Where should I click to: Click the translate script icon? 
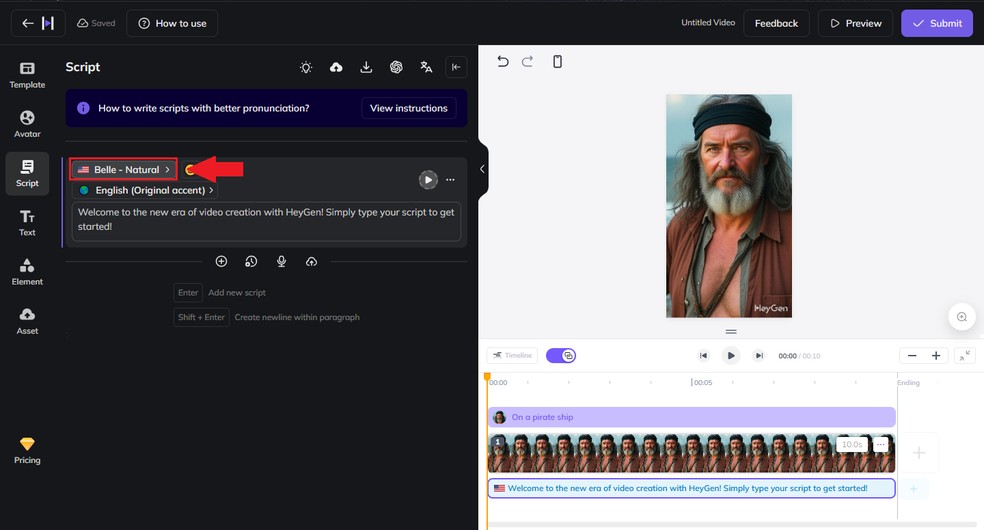click(426, 67)
